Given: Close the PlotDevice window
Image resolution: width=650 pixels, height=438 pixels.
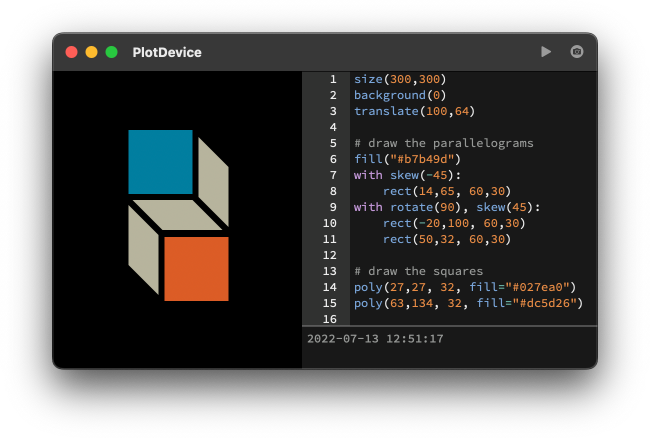Looking at the screenshot, I should 71,52.
